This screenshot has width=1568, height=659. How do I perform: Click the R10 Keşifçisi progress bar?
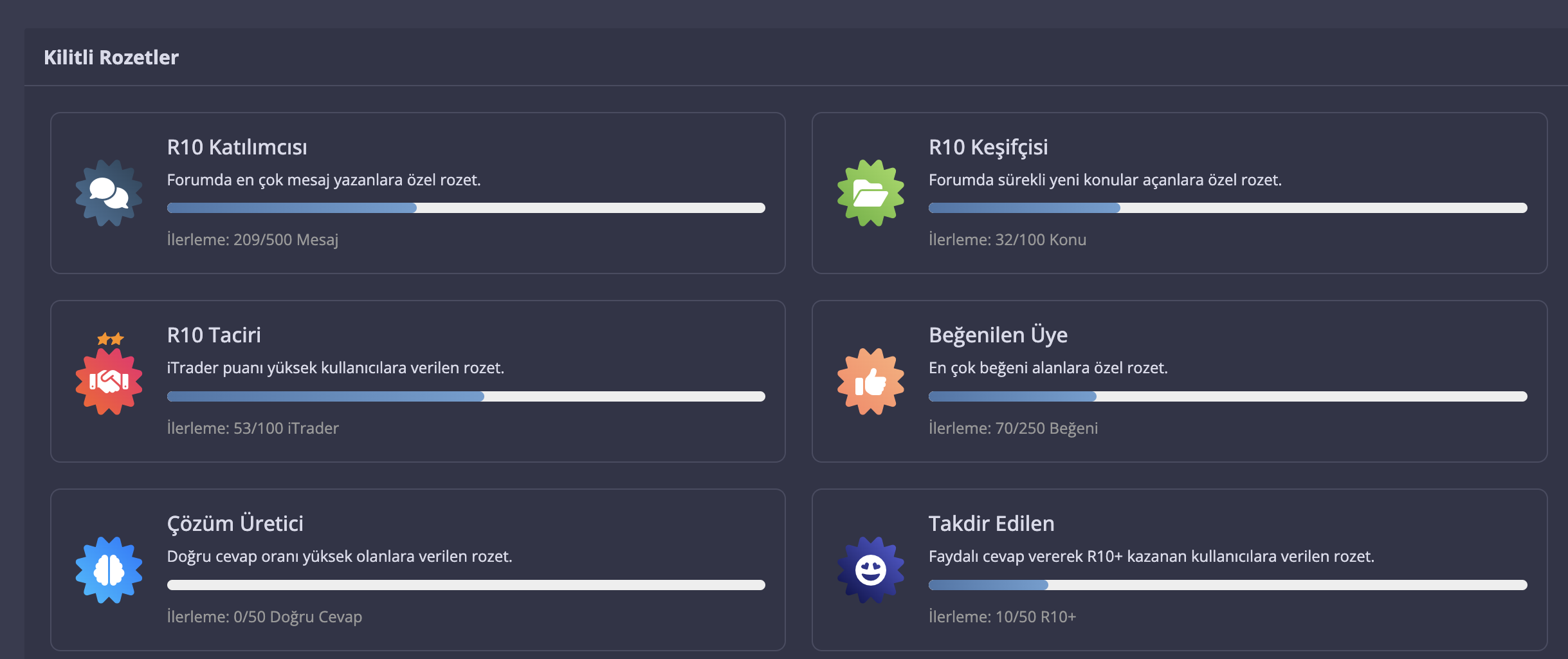pos(1228,208)
